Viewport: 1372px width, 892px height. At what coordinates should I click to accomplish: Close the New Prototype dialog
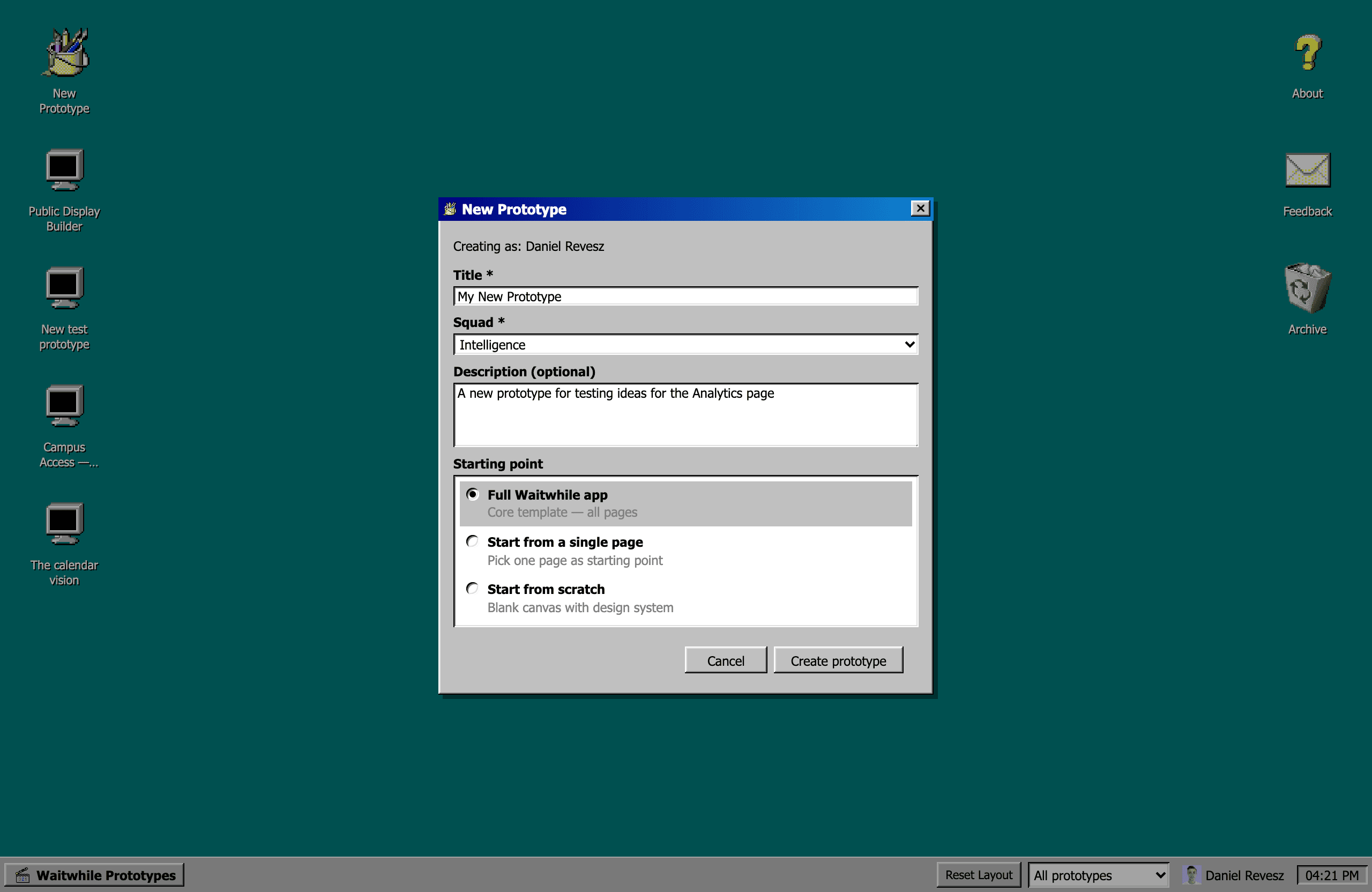click(x=920, y=208)
